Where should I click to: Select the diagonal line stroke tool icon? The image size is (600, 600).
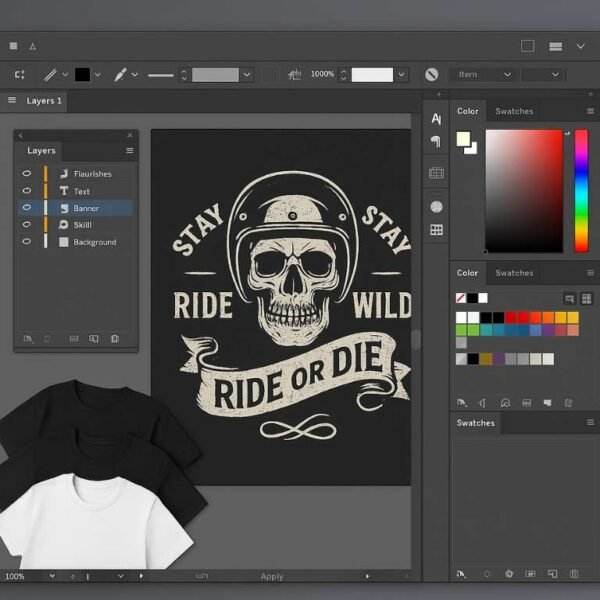click(x=50, y=75)
